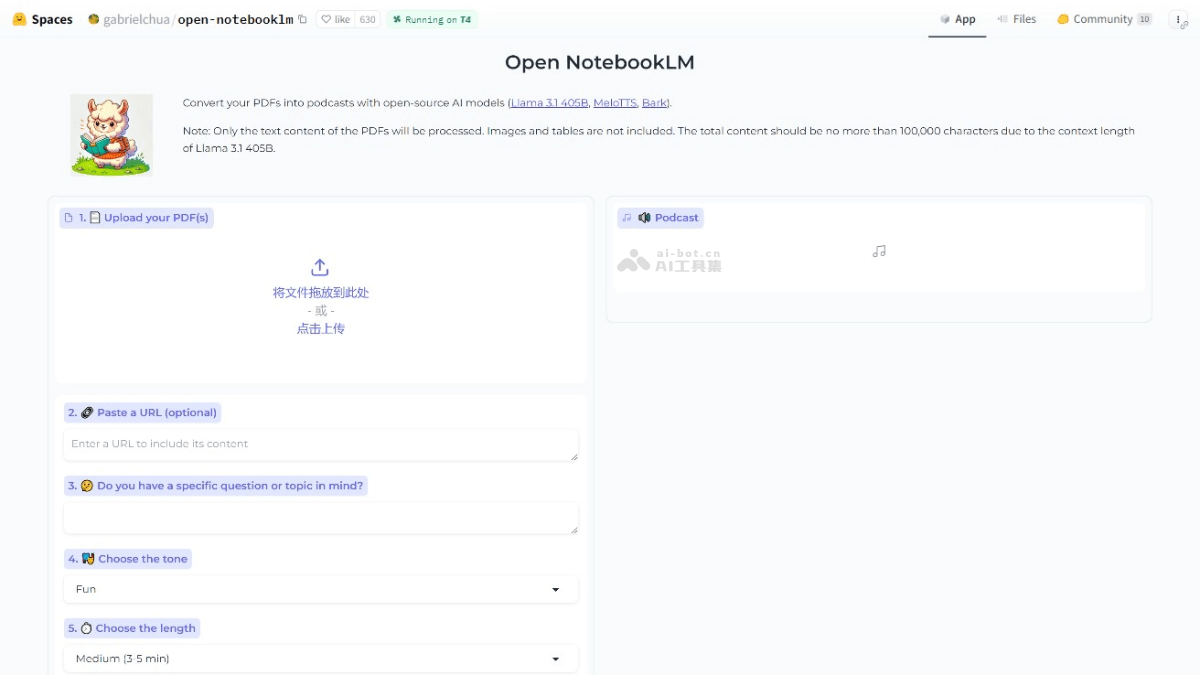This screenshot has width=1200, height=675.
Task: Expand the tone selector arrow
Action: [x=556, y=589]
